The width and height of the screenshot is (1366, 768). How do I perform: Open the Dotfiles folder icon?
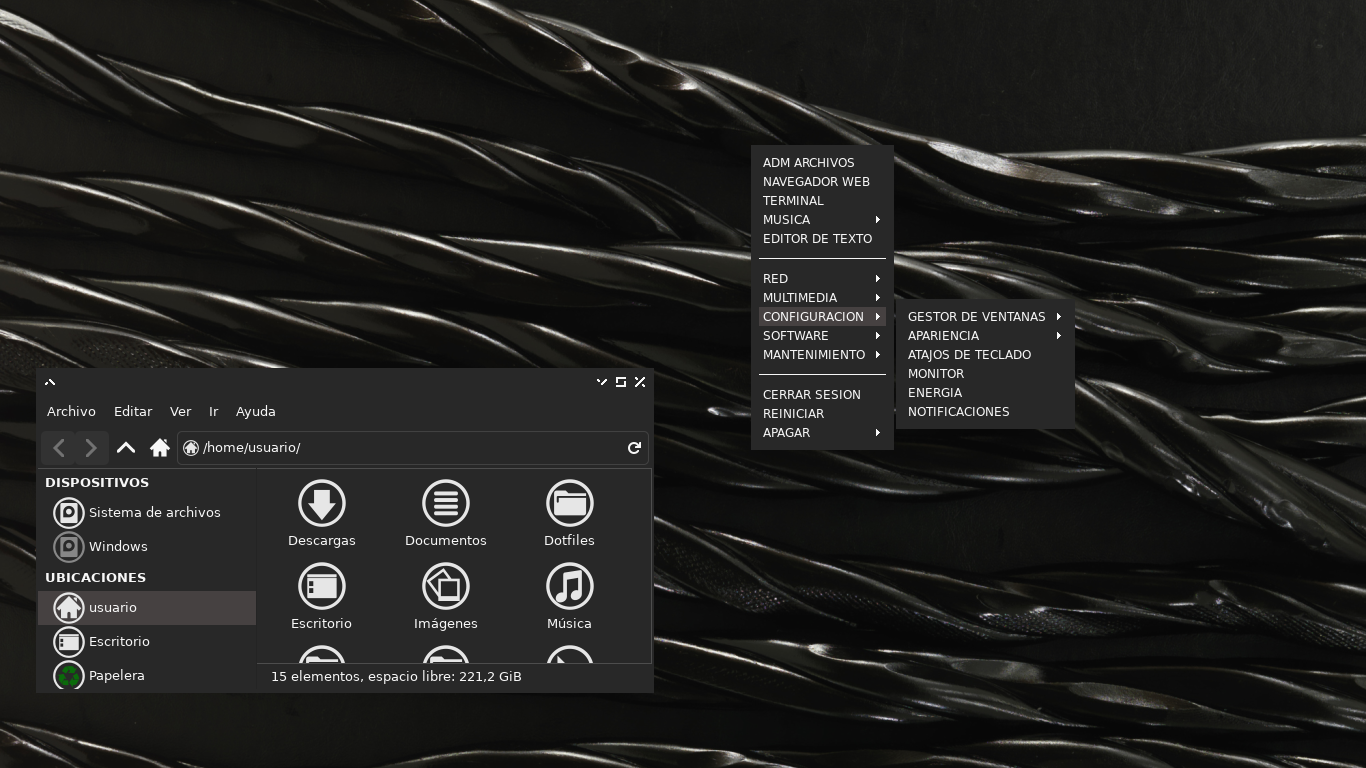tap(570, 503)
